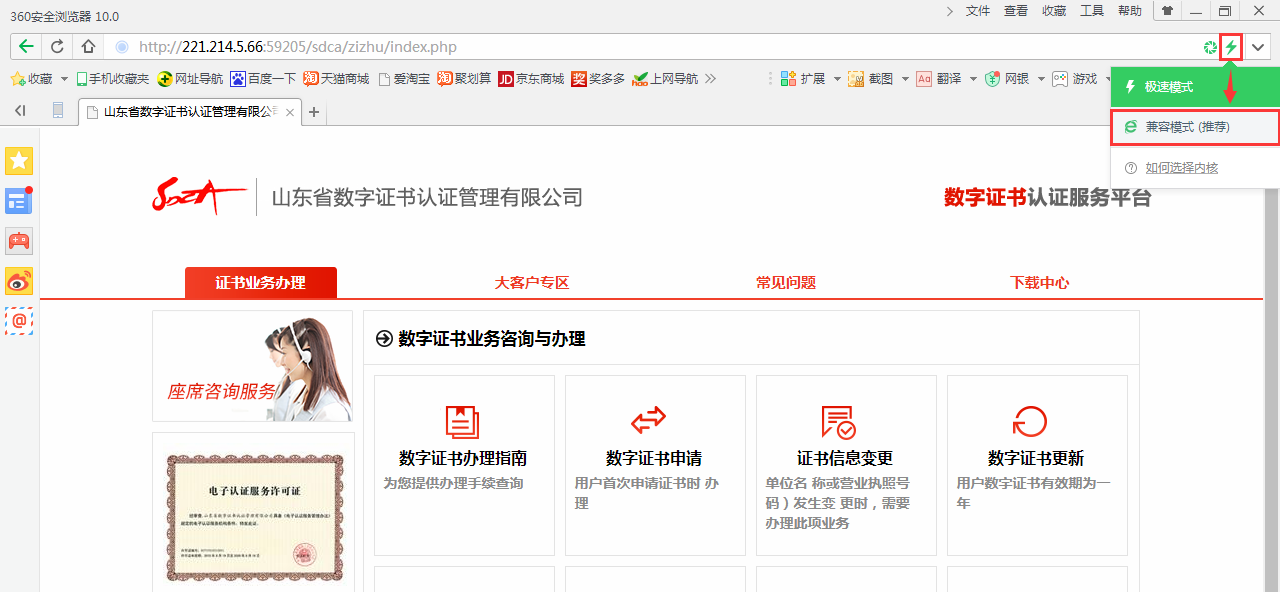Switch to the 大客户专区 tab
The height and width of the screenshot is (592, 1280).
point(532,283)
